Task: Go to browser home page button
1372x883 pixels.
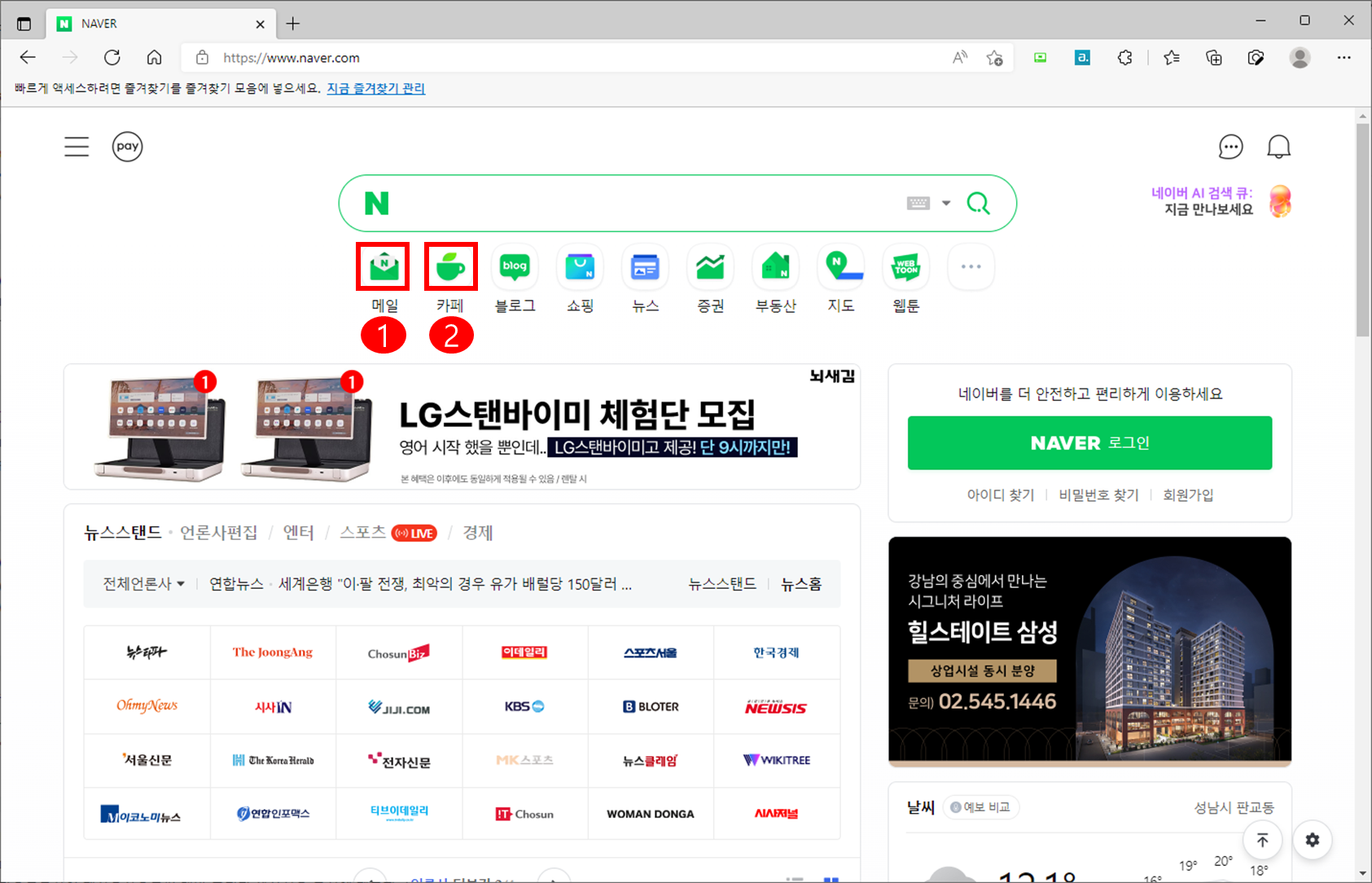Action: point(154,57)
